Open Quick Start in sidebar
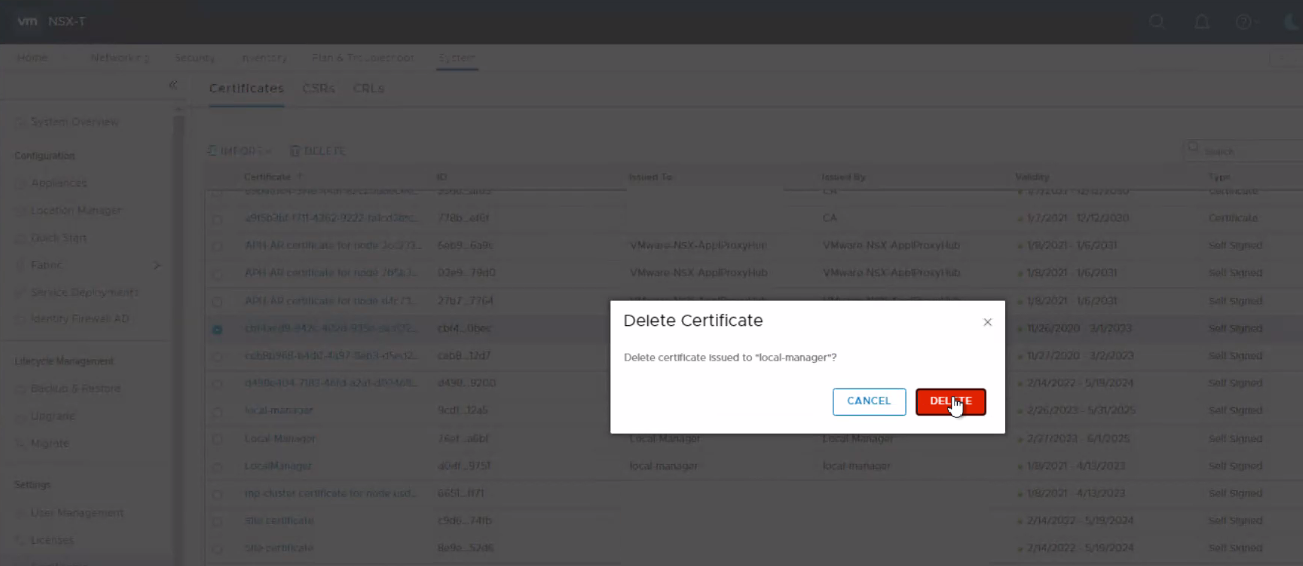 59,238
